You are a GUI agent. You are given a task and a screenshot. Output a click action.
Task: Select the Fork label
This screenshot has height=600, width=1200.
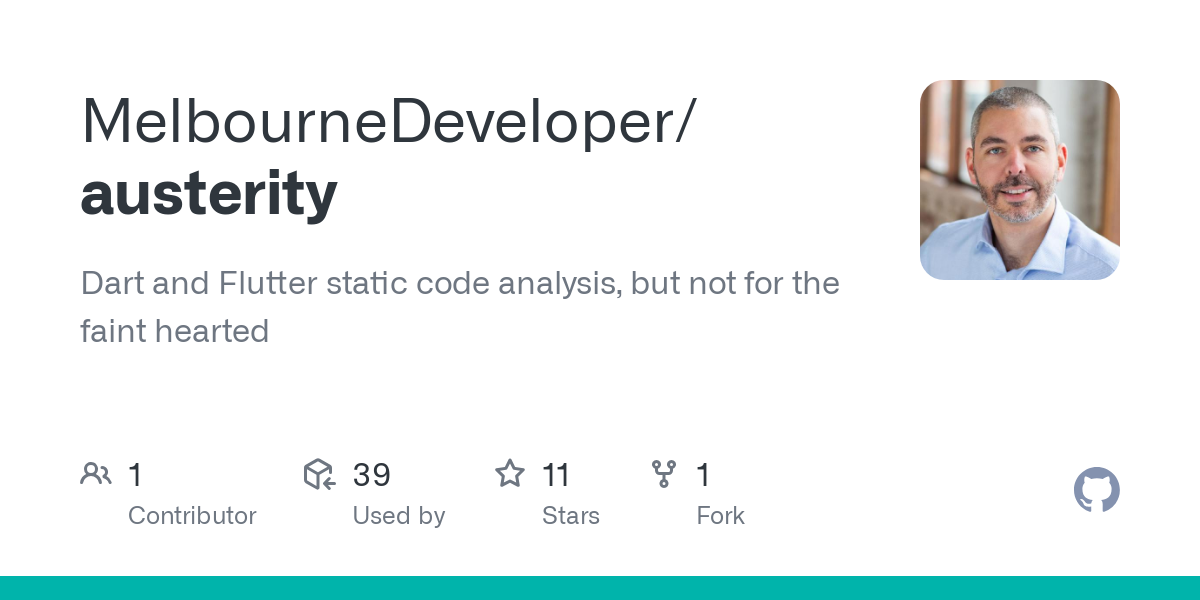720,516
